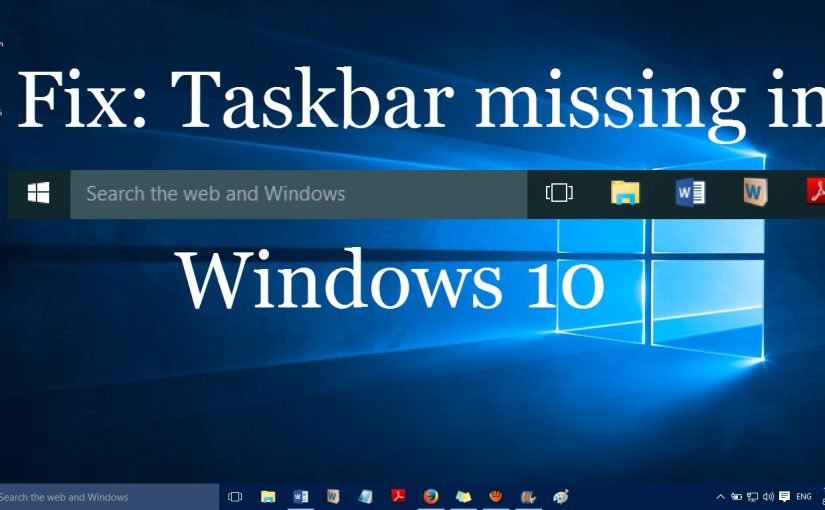
Task: Open the network icon in the system tray
Action: click(x=753, y=496)
